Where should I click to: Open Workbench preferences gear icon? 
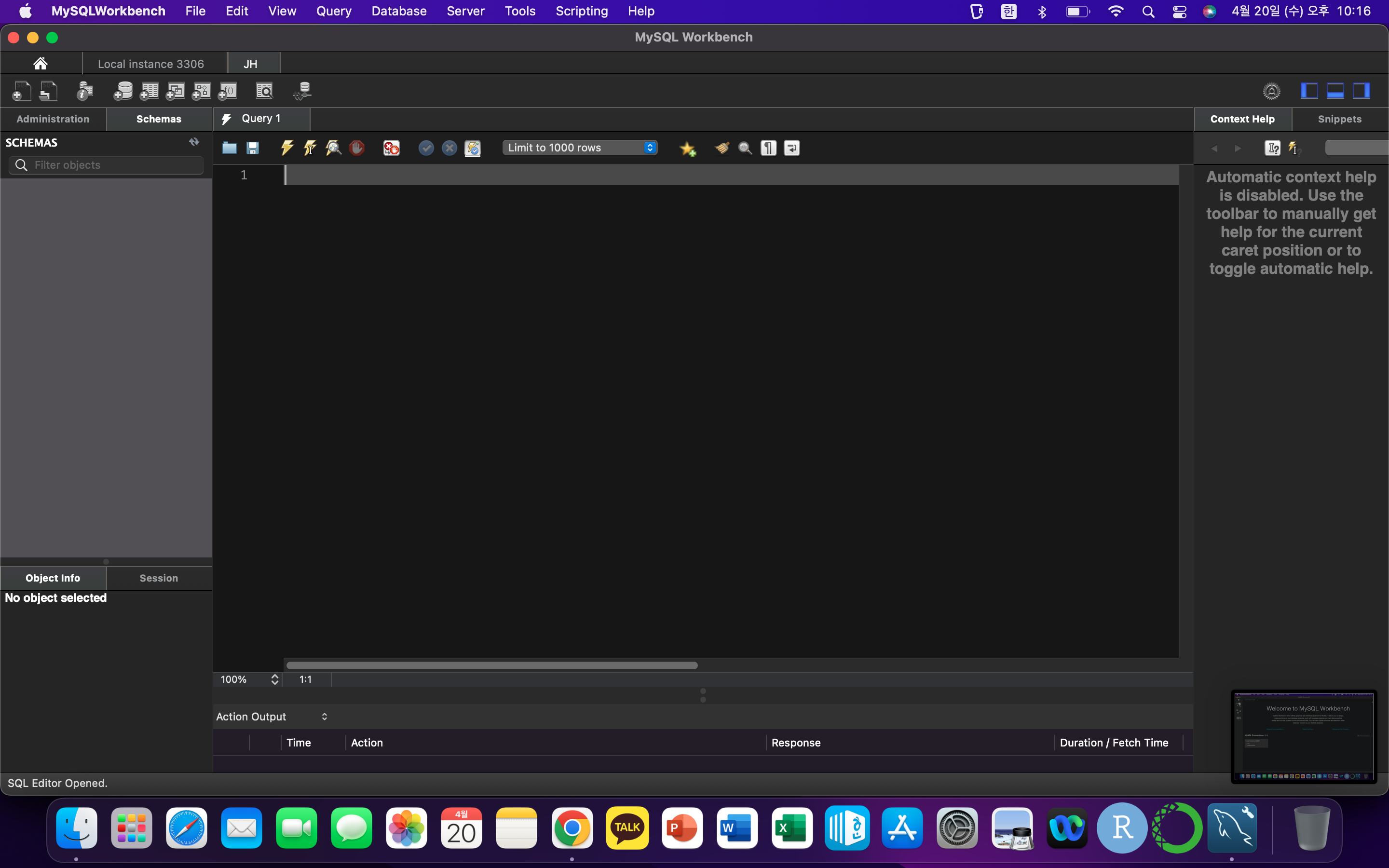coord(1271,91)
